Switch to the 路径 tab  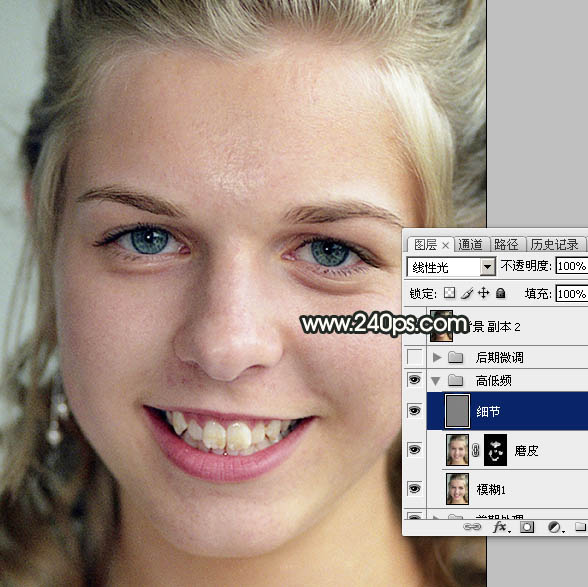click(x=506, y=245)
